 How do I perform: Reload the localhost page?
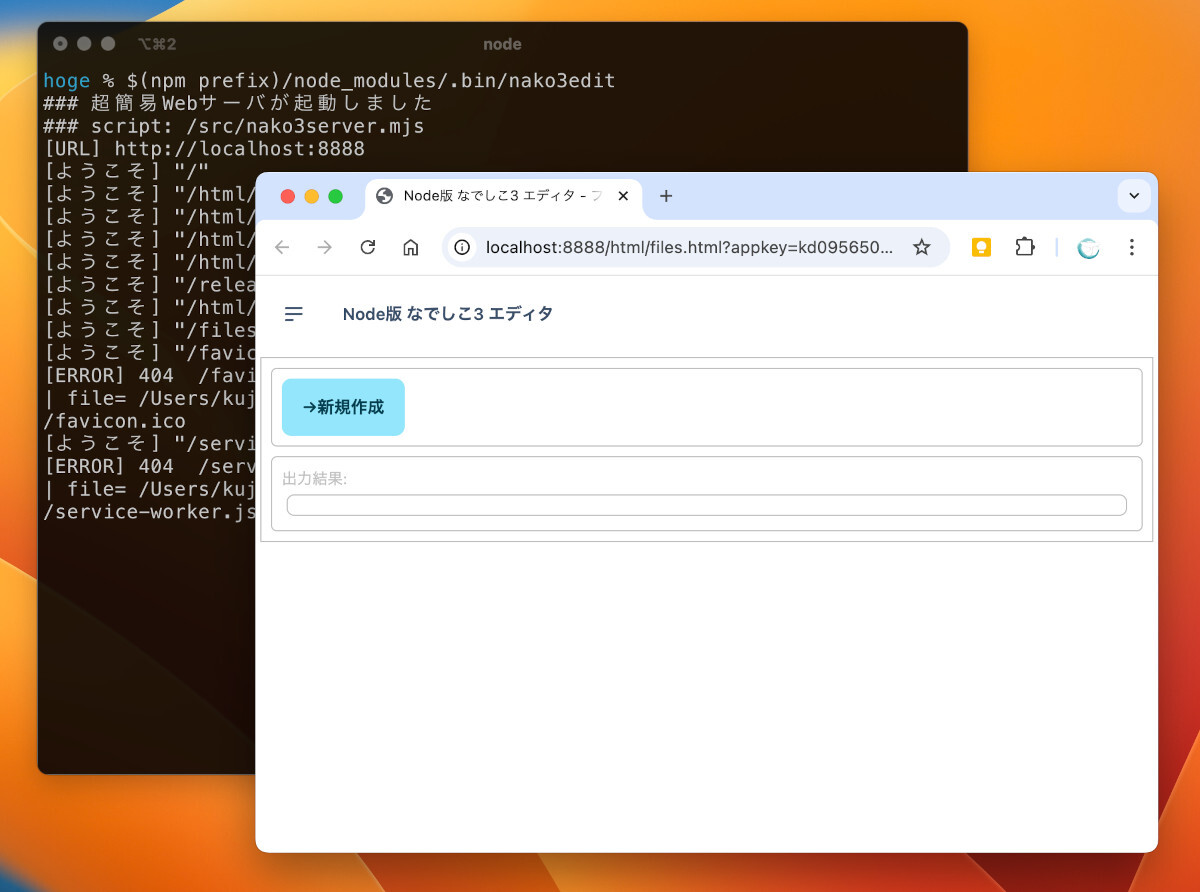click(x=368, y=247)
